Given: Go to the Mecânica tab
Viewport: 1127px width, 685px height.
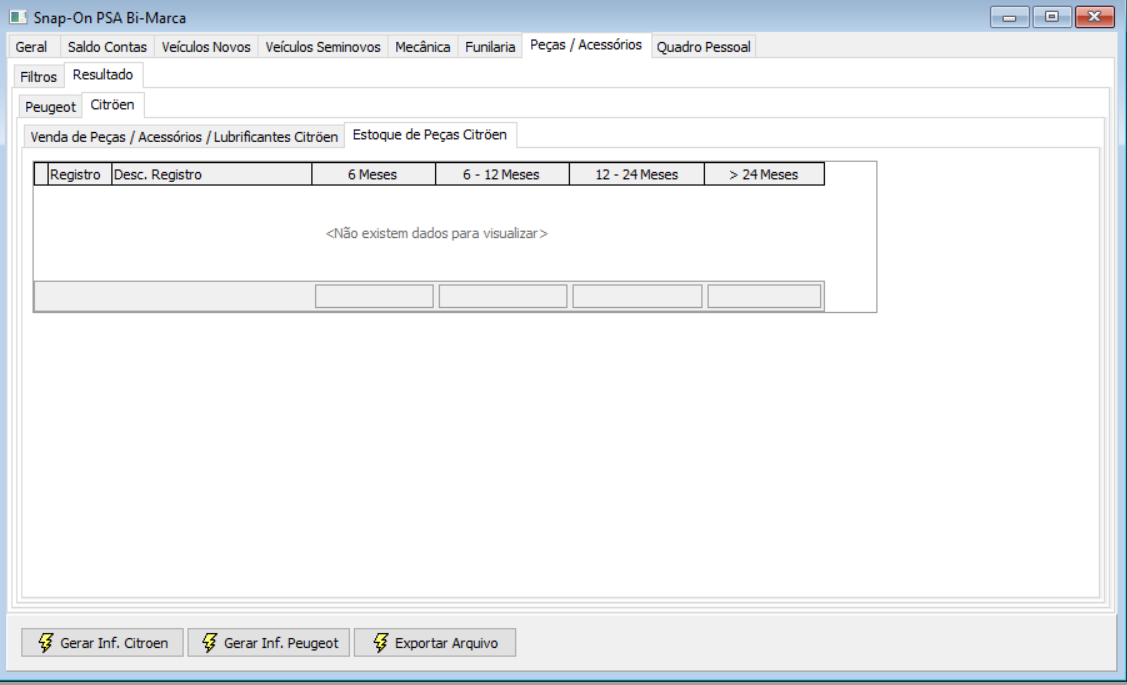Looking at the screenshot, I should (x=423, y=47).
